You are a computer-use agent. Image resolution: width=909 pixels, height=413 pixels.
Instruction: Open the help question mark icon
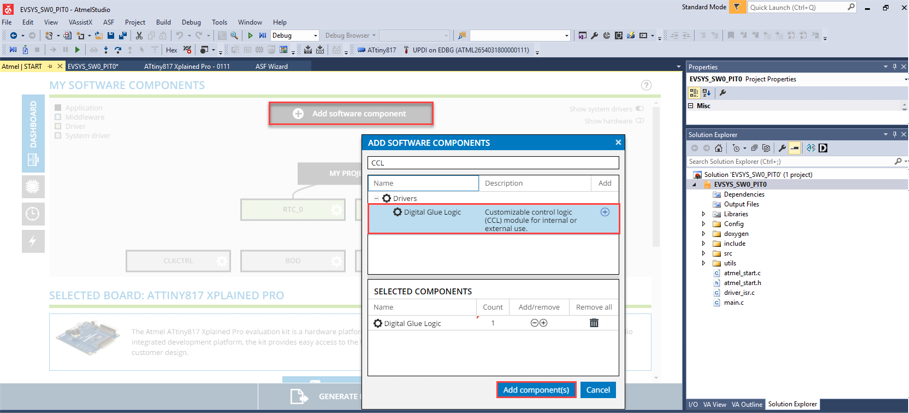(646, 85)
